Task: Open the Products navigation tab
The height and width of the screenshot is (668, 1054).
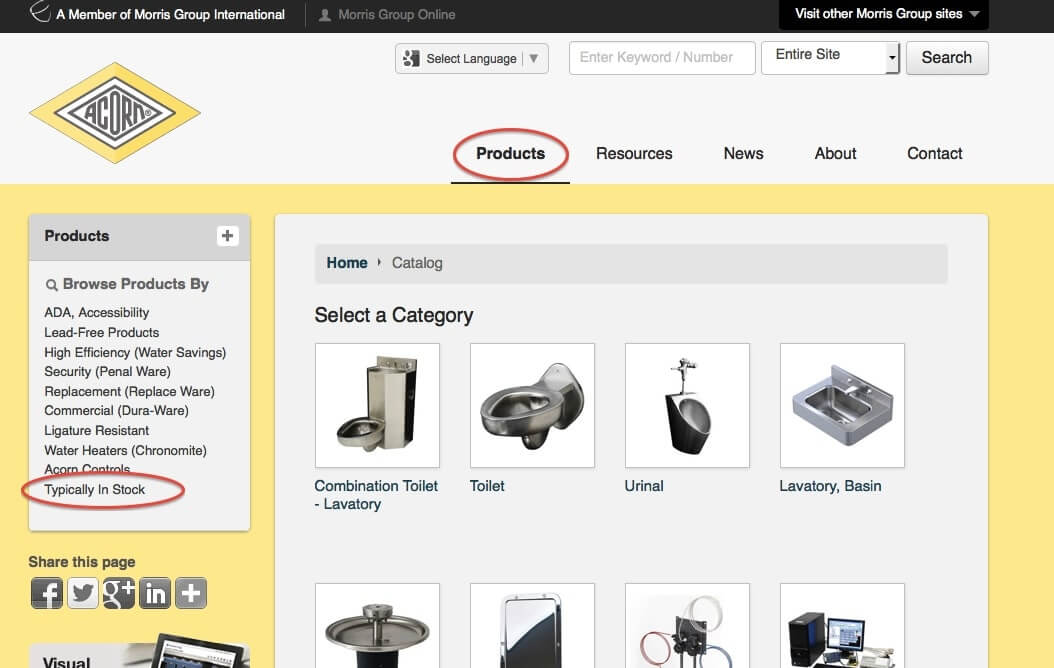Action: [x=511, y=153]
